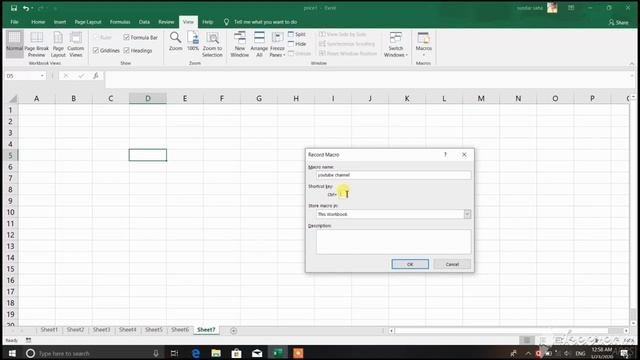Screen dimensions: 640x360
Task: Click the Windows search box
Action: (x=94, y=353)
